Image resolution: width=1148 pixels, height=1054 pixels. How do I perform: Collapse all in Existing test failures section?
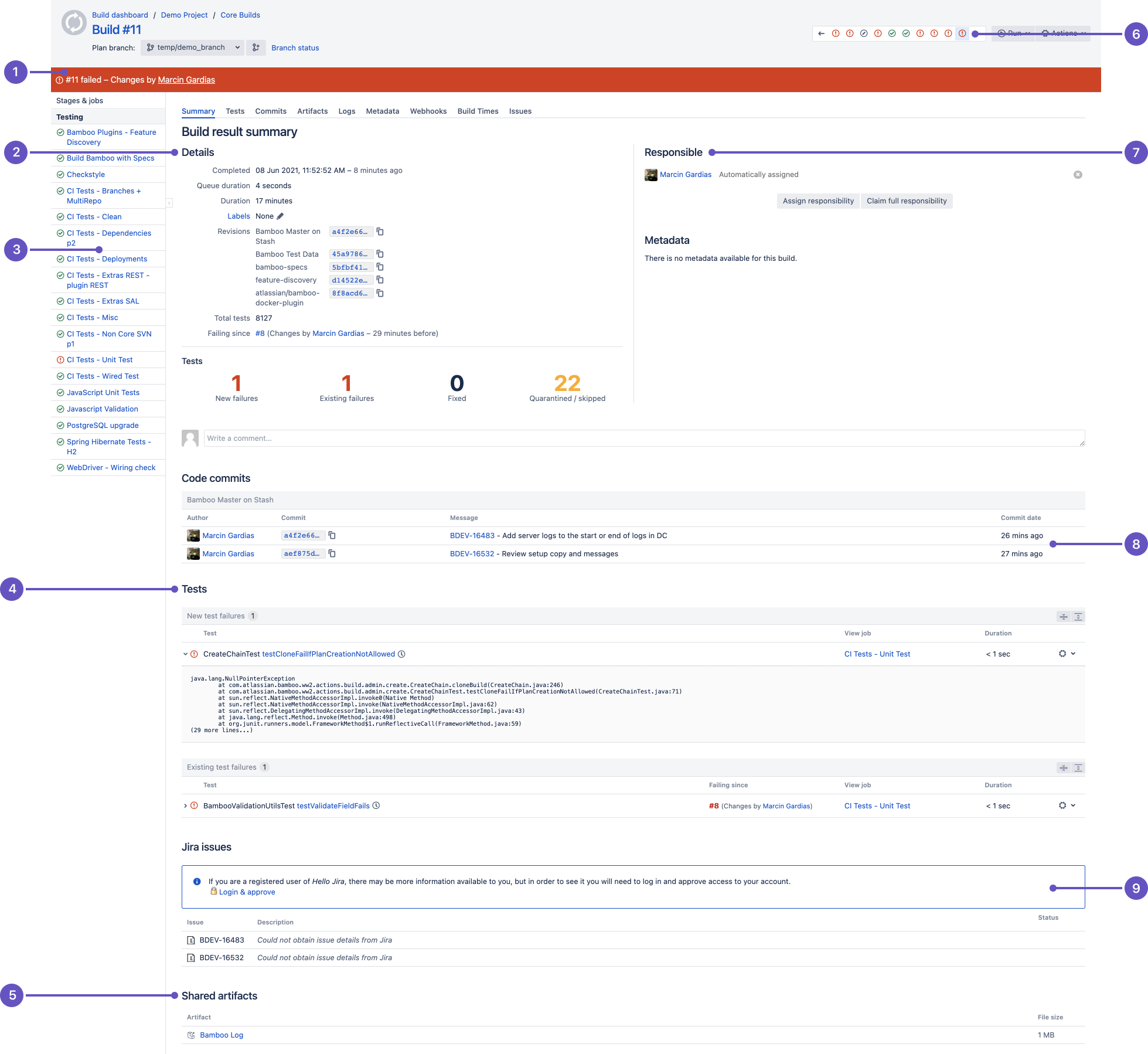(x=1064, y=768)
